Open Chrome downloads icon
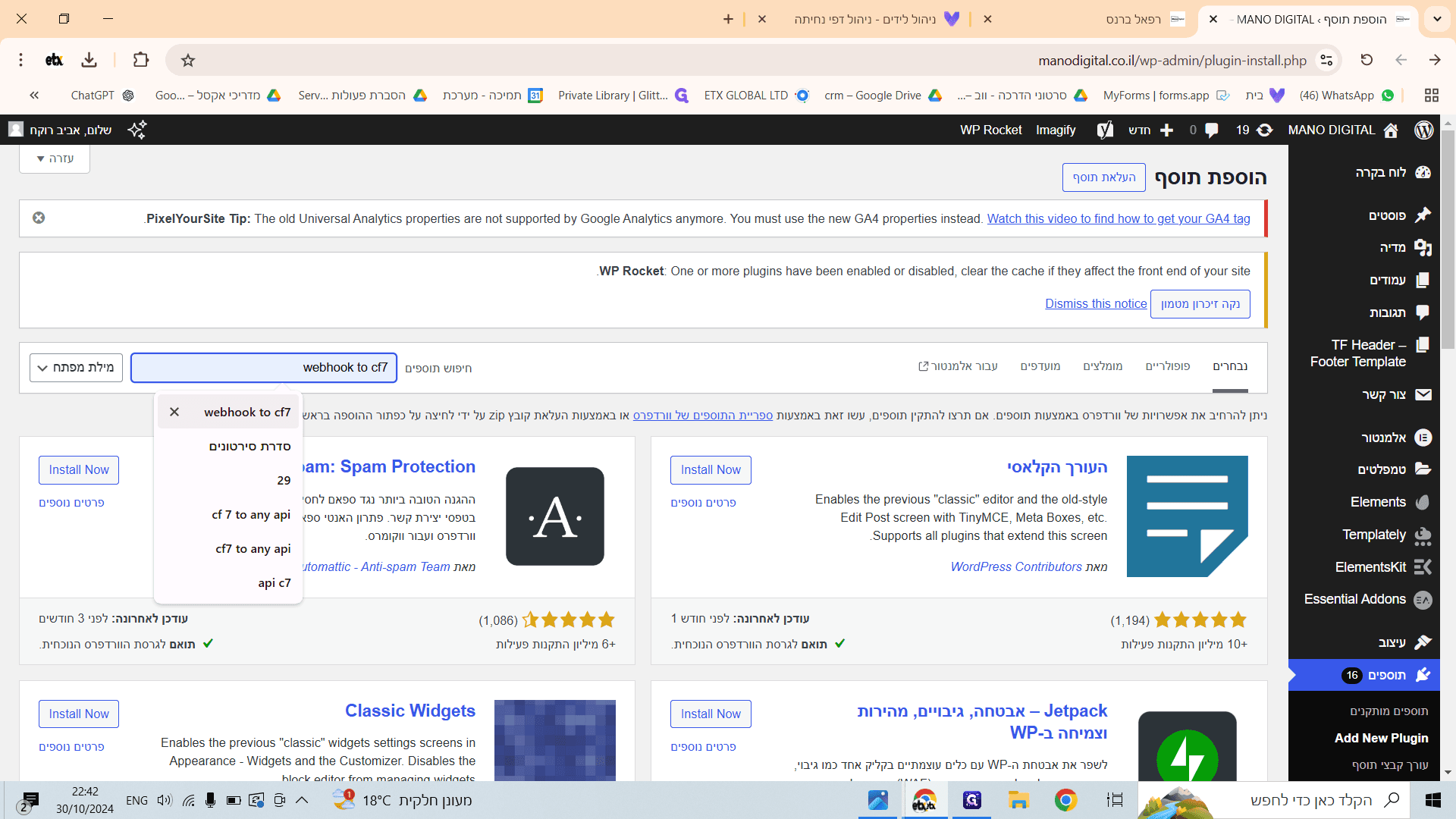 pyautogui.click(x=89, y=60)
